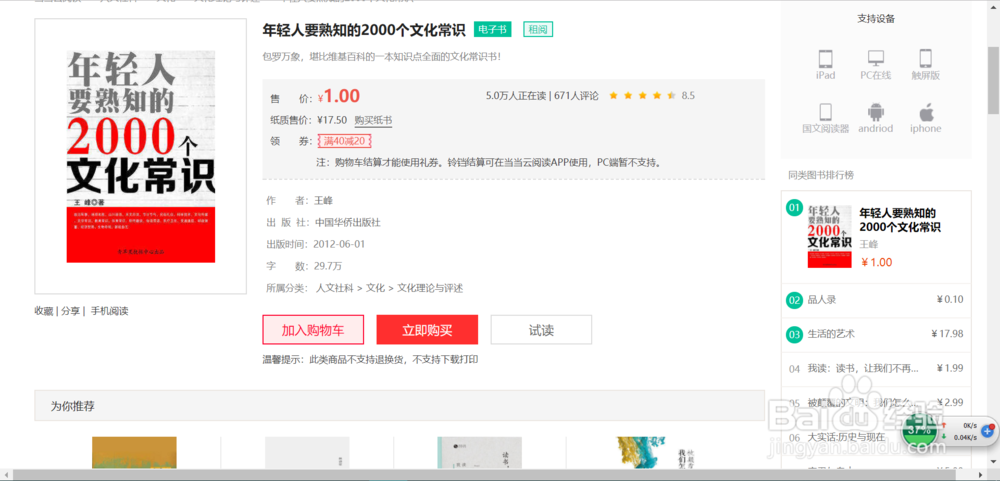
Task: Click price ¥0.10 in ranking list
Action: point(950,300)
